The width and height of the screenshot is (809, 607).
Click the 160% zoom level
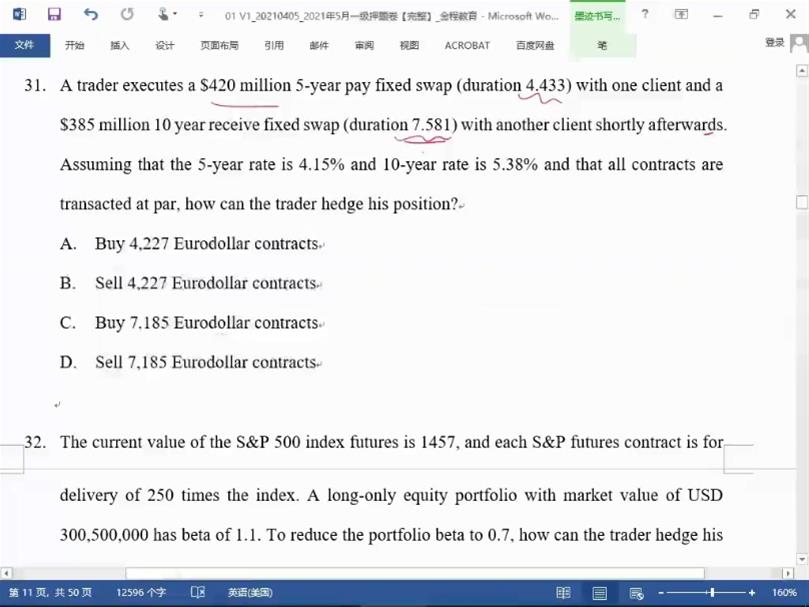[784, 593]
